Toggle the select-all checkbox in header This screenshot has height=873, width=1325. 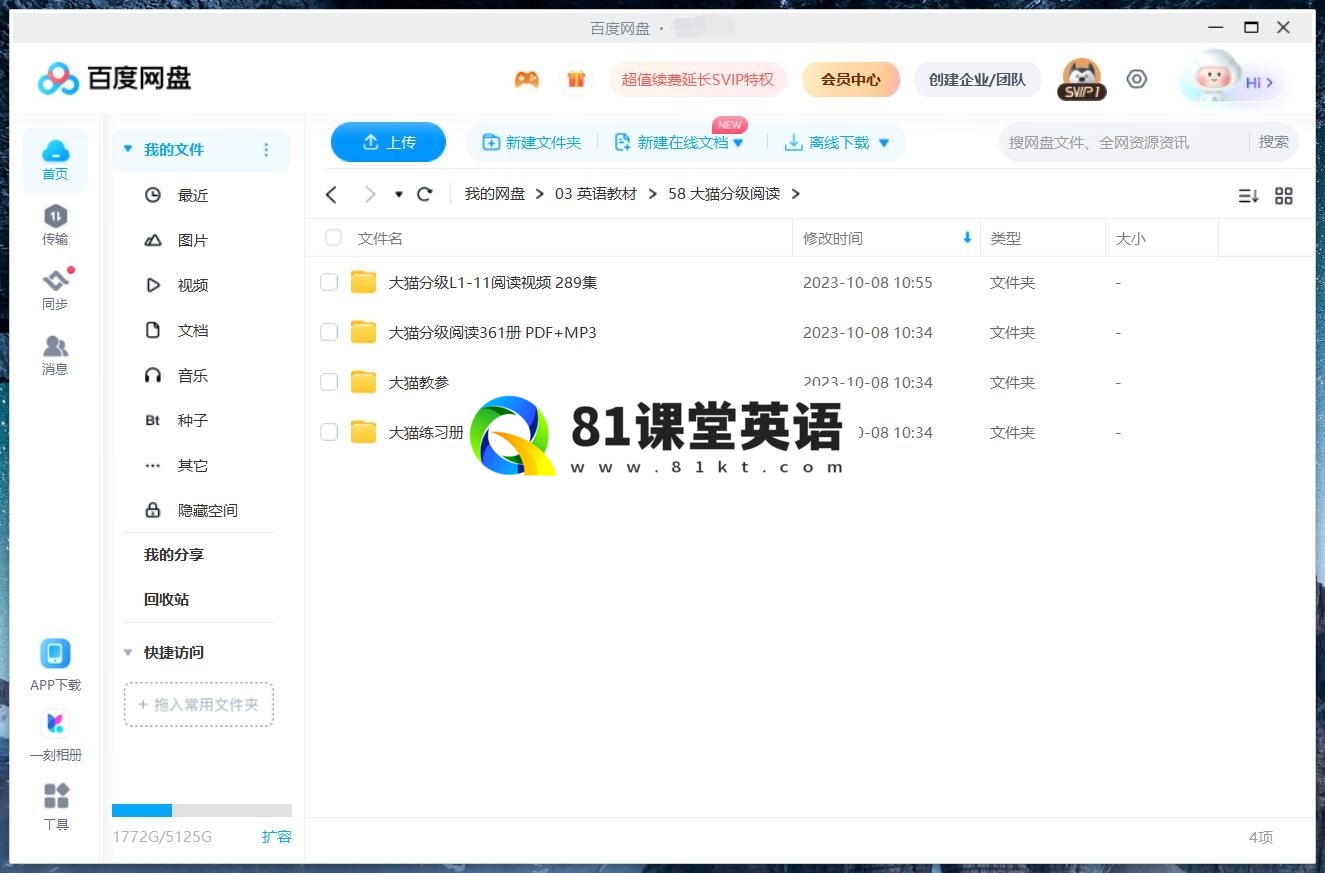pyautogui.click(x=333, y=238)
